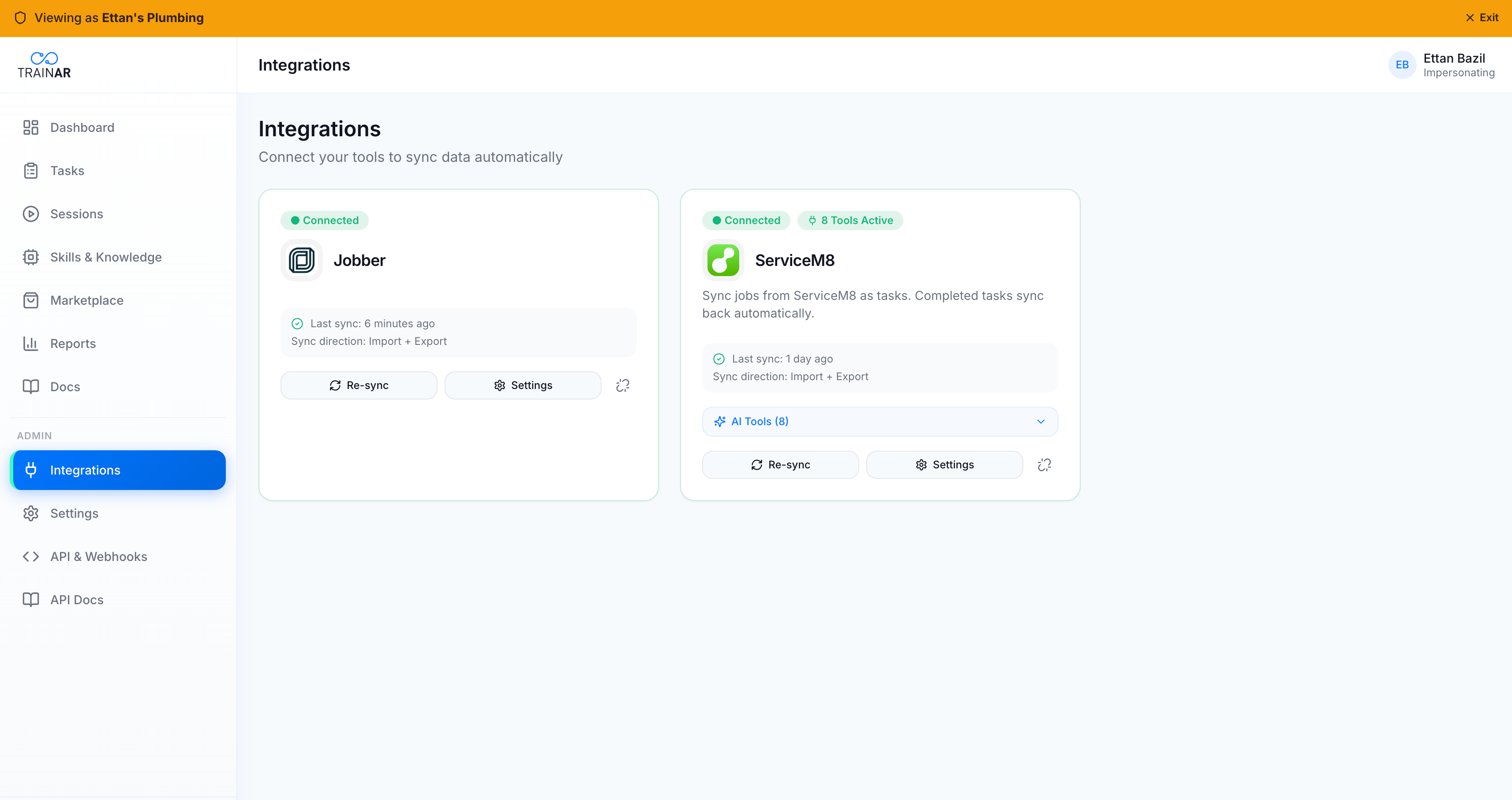Select the Tasks clipboard icon
The width and height of the screenshot is (1512, 800).
(31, 170)
